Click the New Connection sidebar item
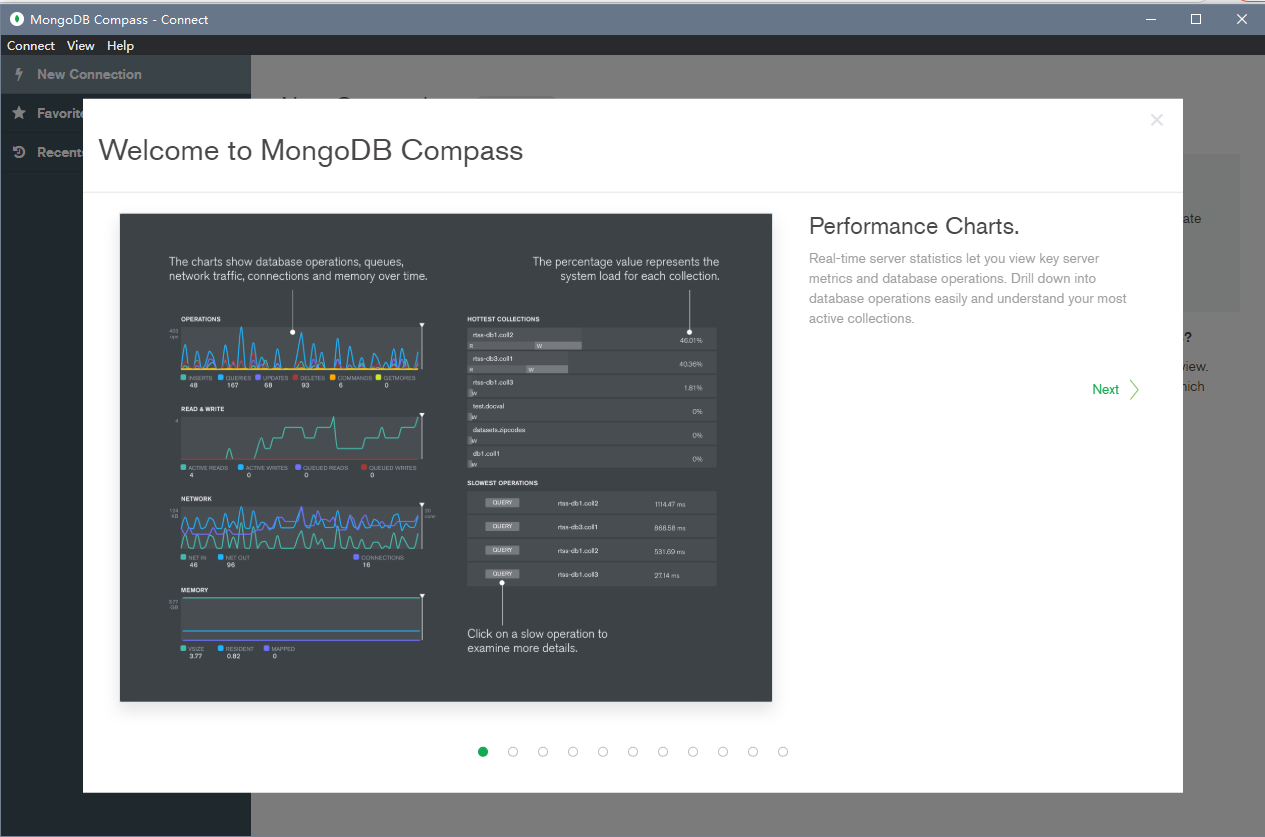 pyautogui.click(x=125, y=75)
